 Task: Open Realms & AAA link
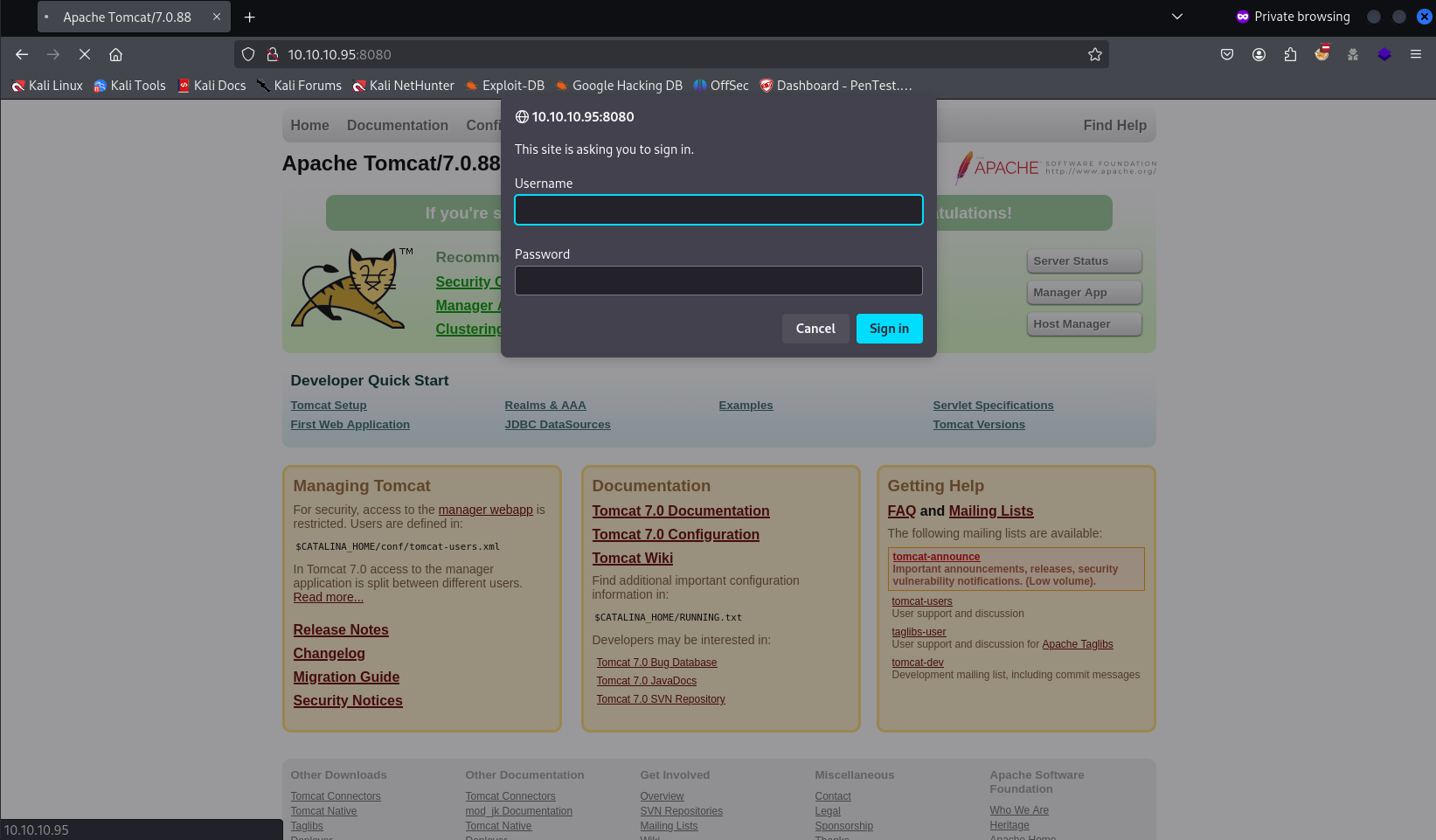[x=545, y=406]
